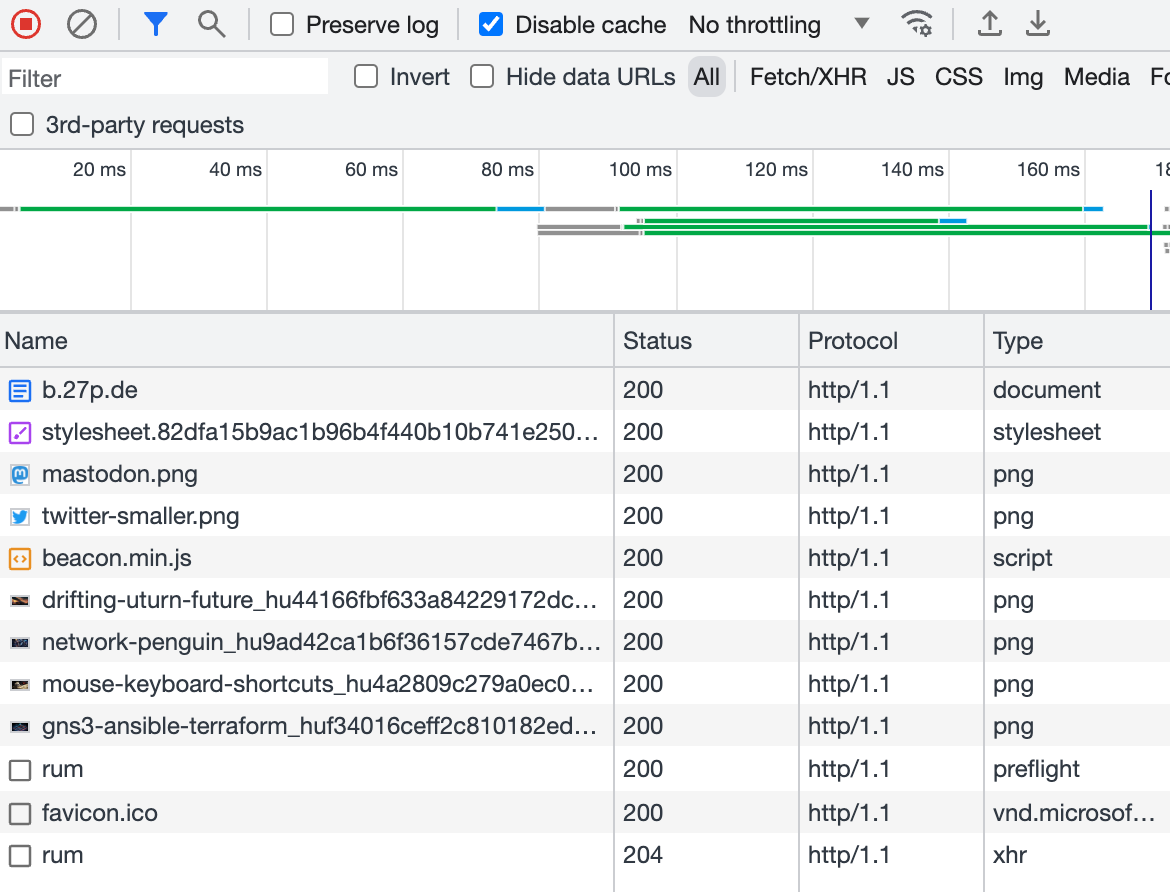Stop recording network log
This screenshot has height=892, width=1170.
[x=26, y=24]
